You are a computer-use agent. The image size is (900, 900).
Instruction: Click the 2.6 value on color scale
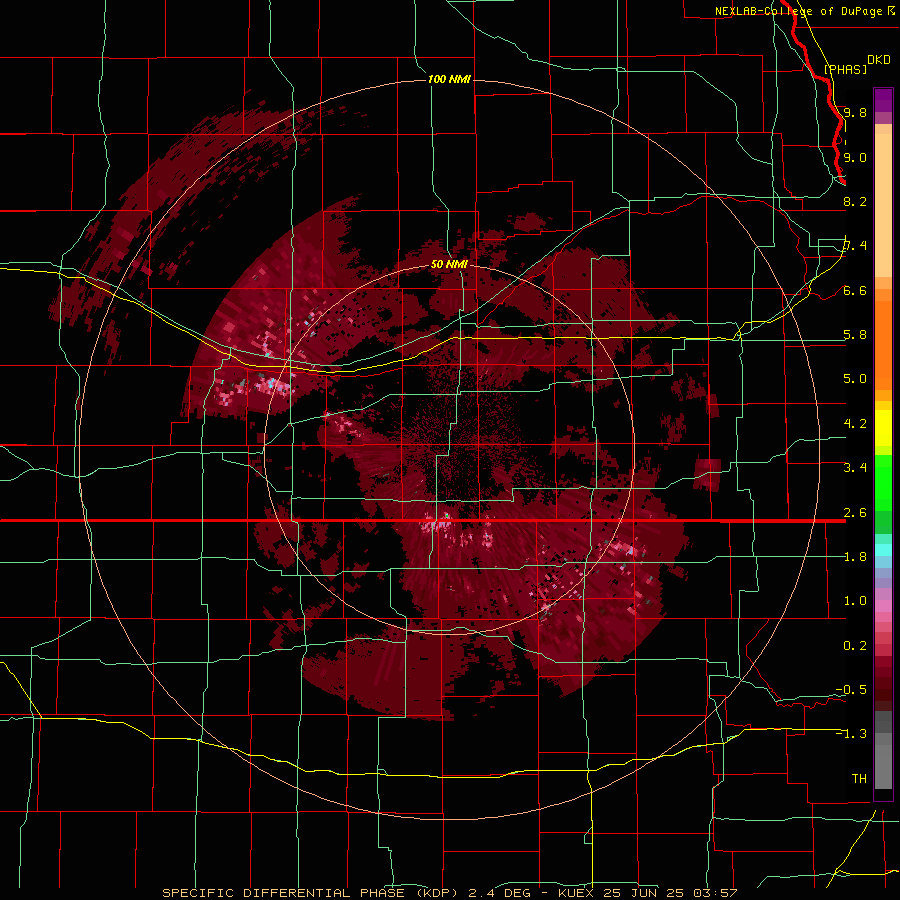click(855, 513)
